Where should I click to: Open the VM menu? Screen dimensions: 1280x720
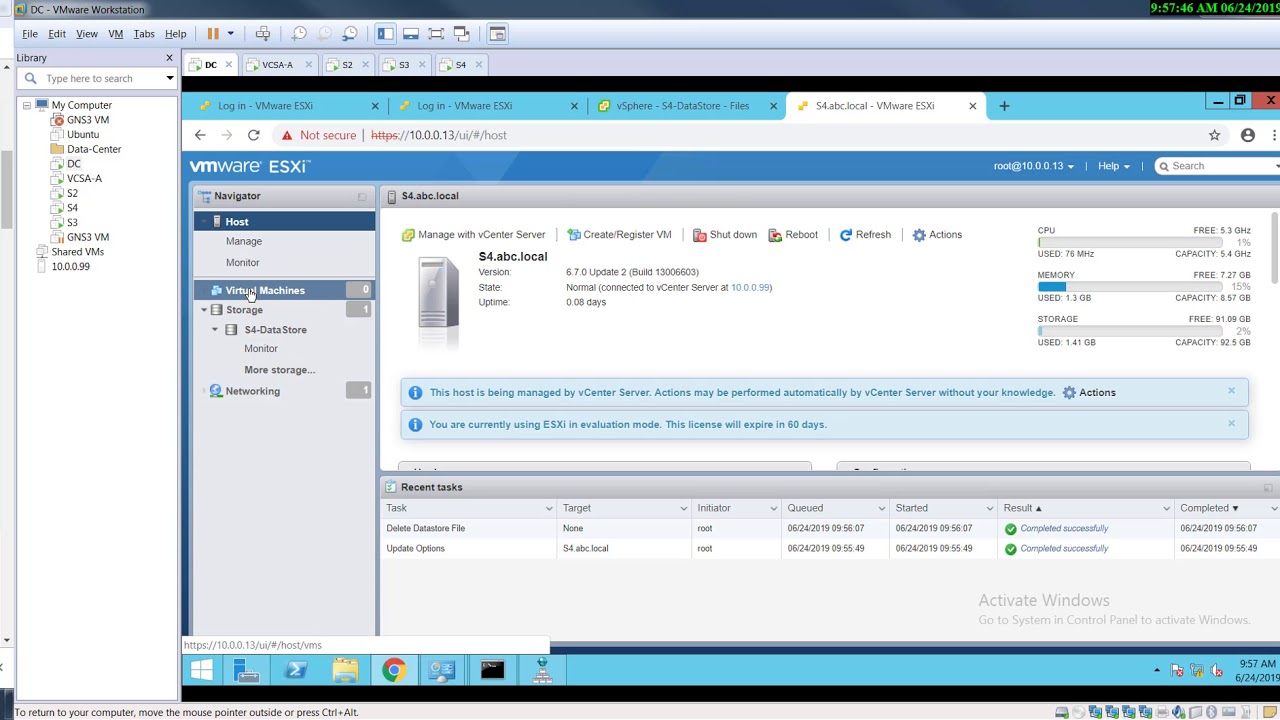[x=116, y=34]
